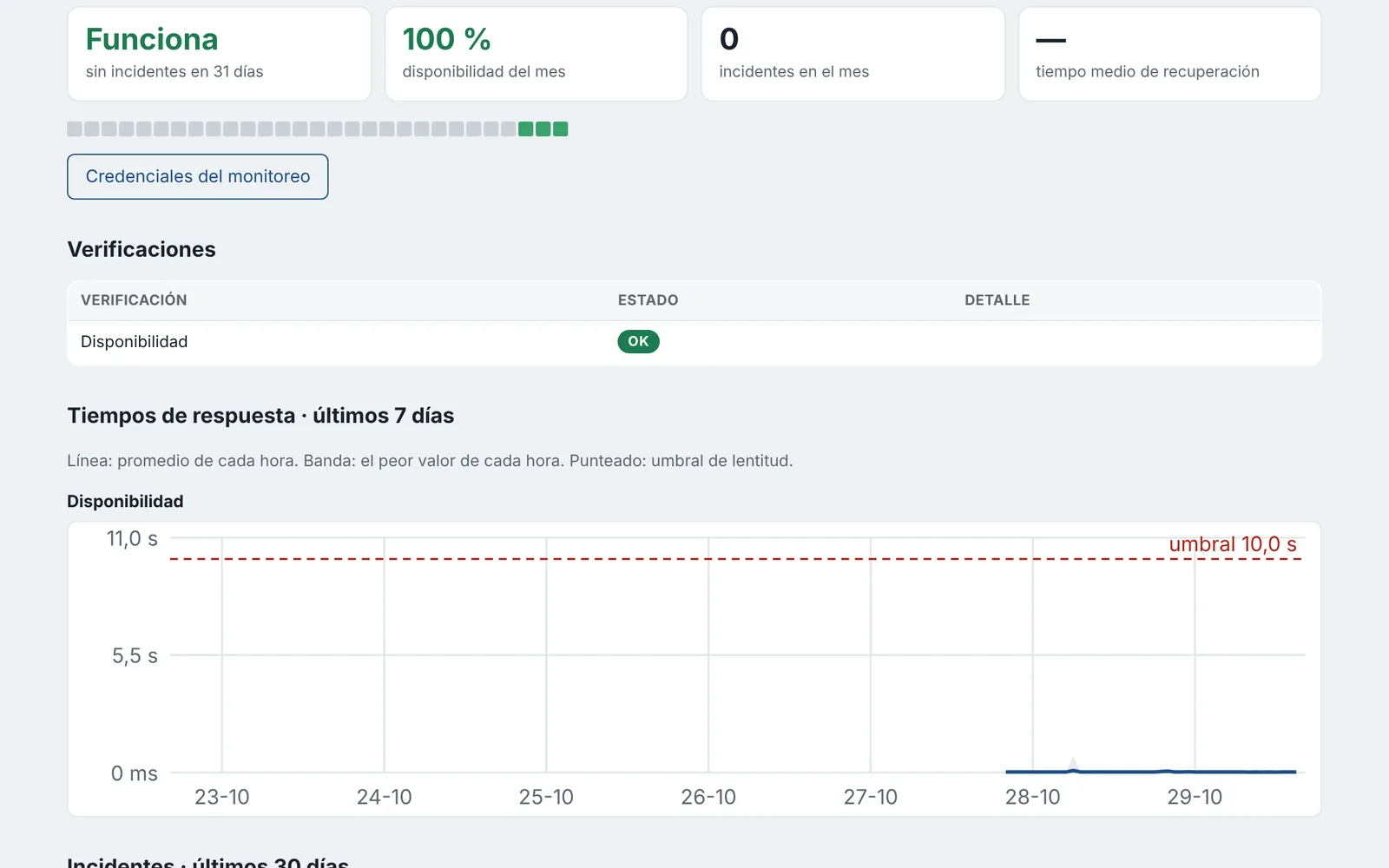This screenshot has height=868, width=1389.
Task: Click the 'Verificaciones' section heading
Action: click(142, 249)
